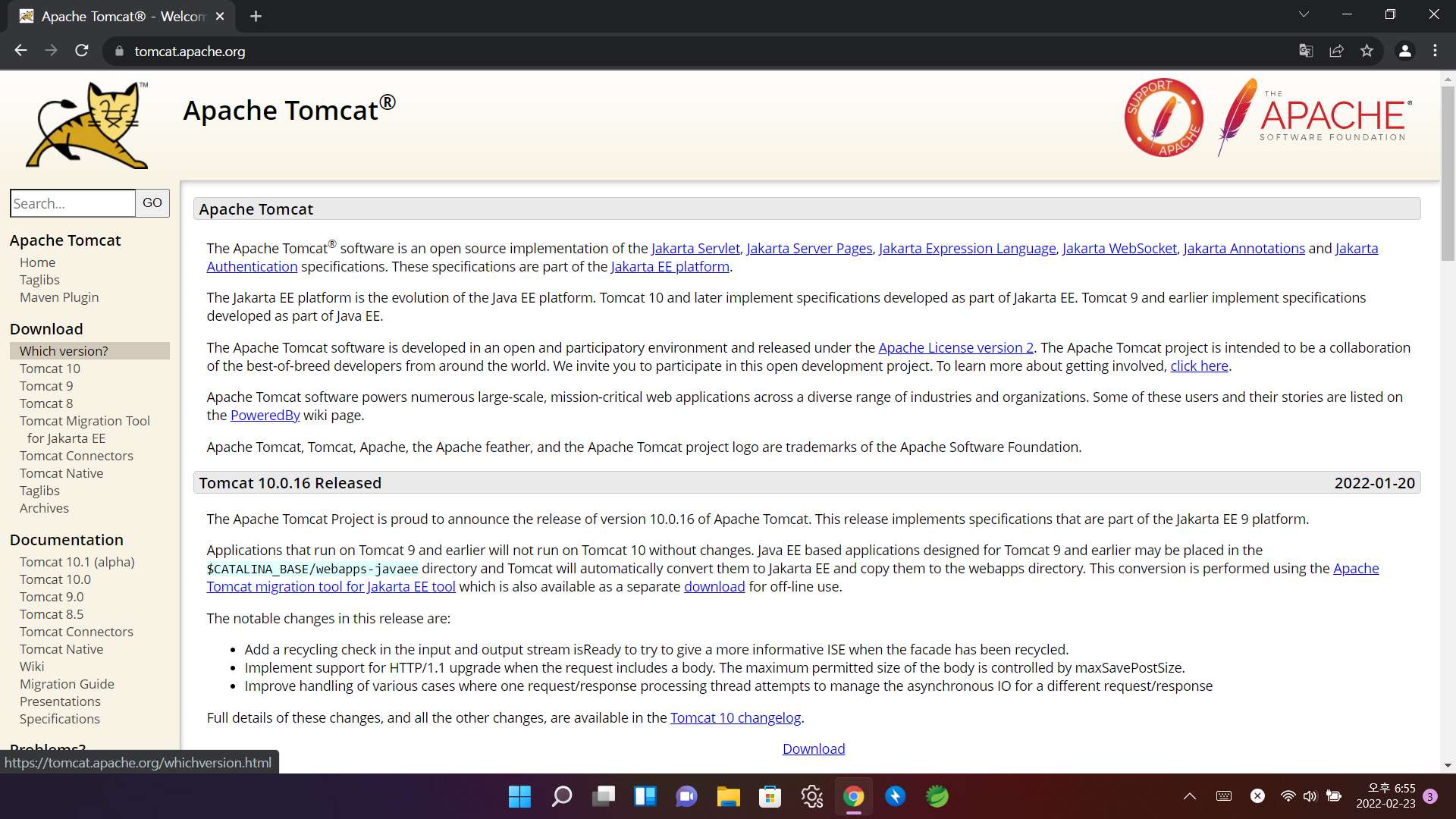Open the Which version? sidebar link
This screenshot has height=819, width=1456.
[64, 351]
